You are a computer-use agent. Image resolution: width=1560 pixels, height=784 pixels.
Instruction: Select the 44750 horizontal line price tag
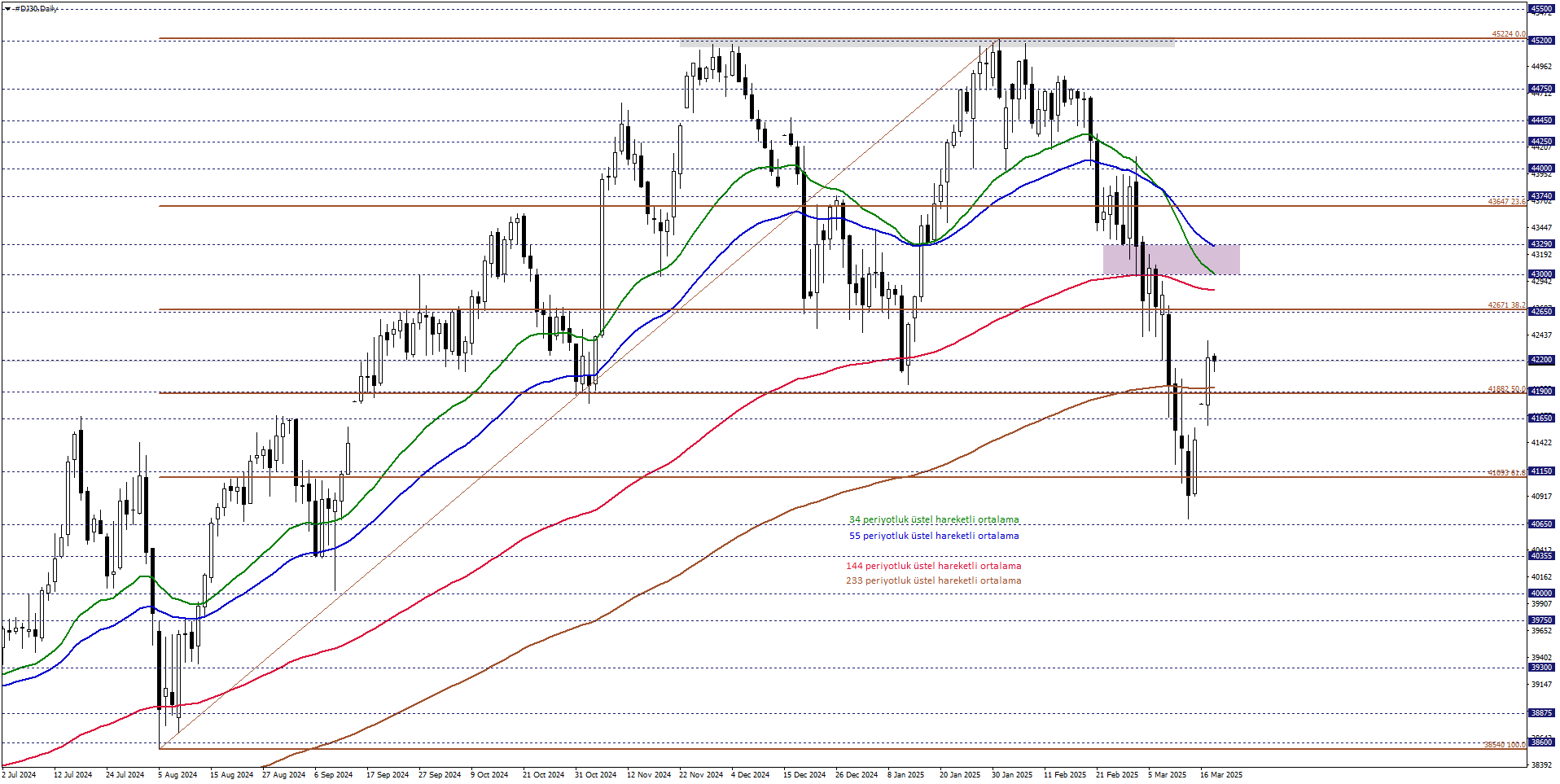click(1542, 89)
